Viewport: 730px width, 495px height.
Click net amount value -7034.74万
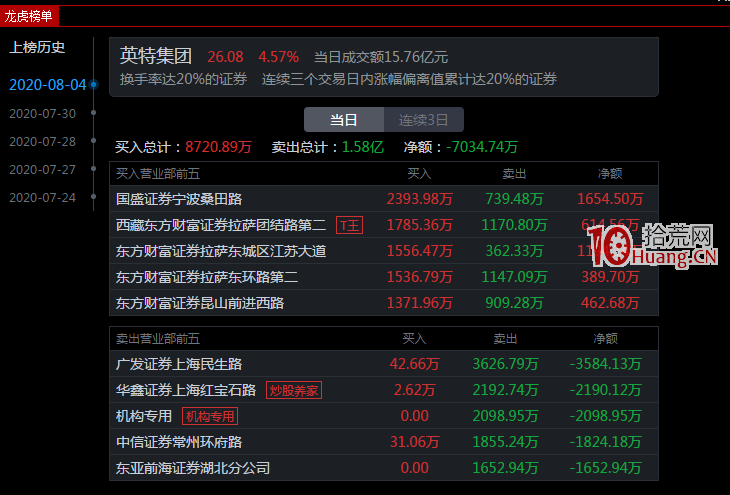tap(482, 147)
